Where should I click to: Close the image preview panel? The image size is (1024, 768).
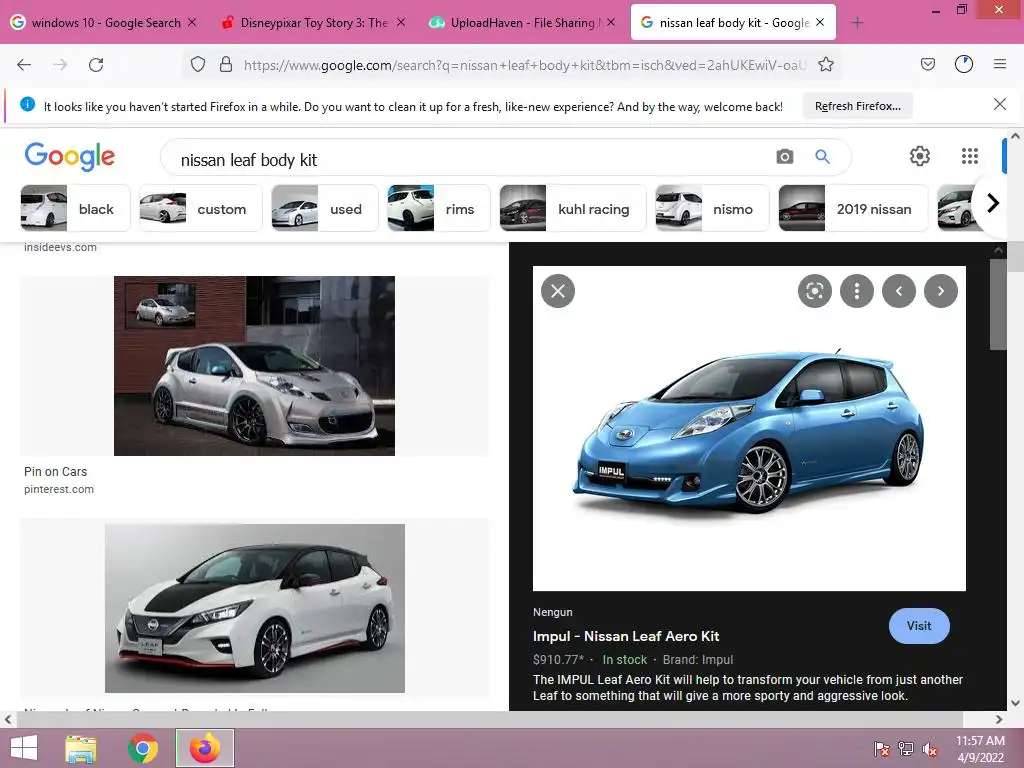(x=558, y=291)
